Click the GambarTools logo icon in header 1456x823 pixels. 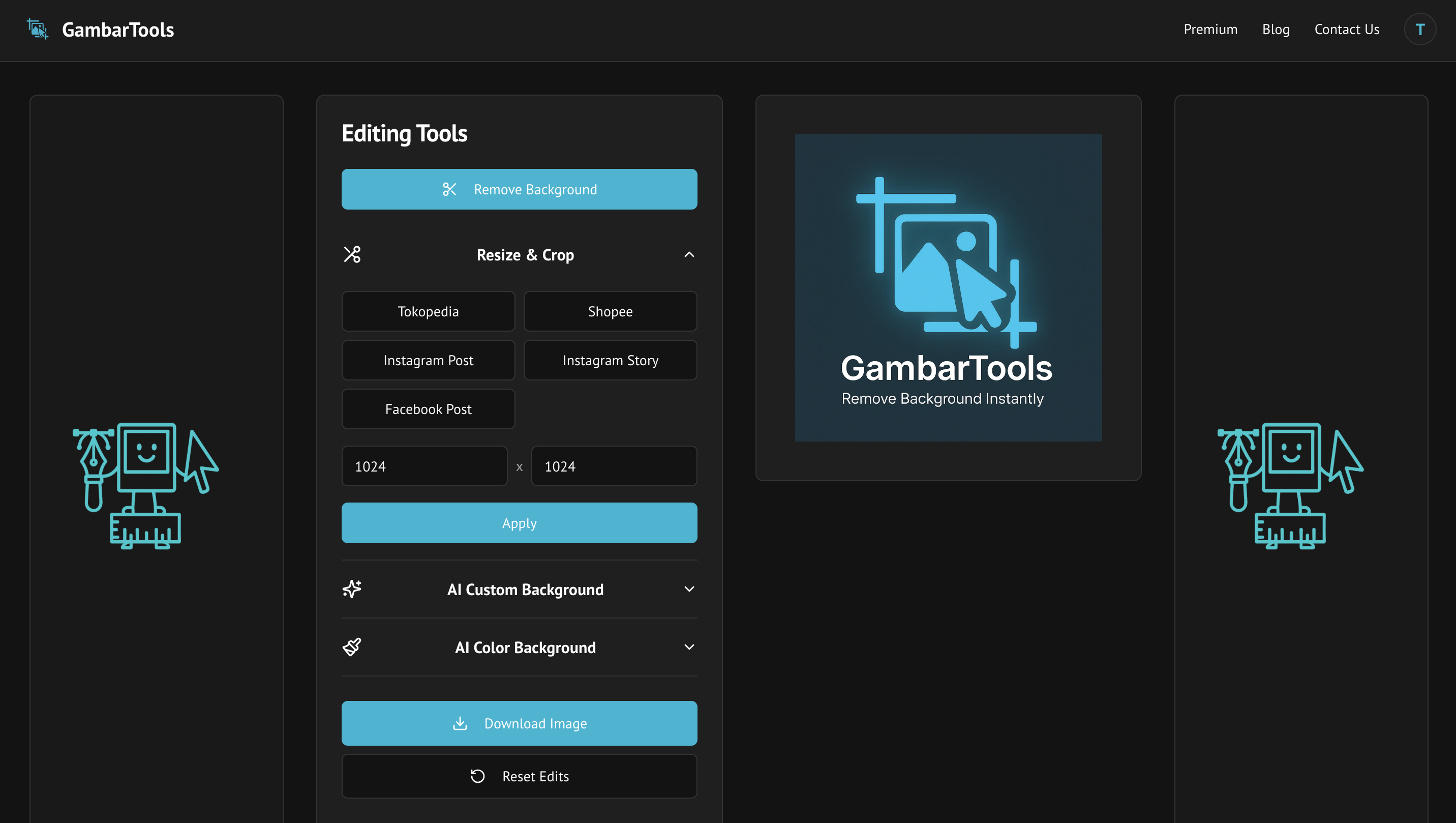pos(38,30)
